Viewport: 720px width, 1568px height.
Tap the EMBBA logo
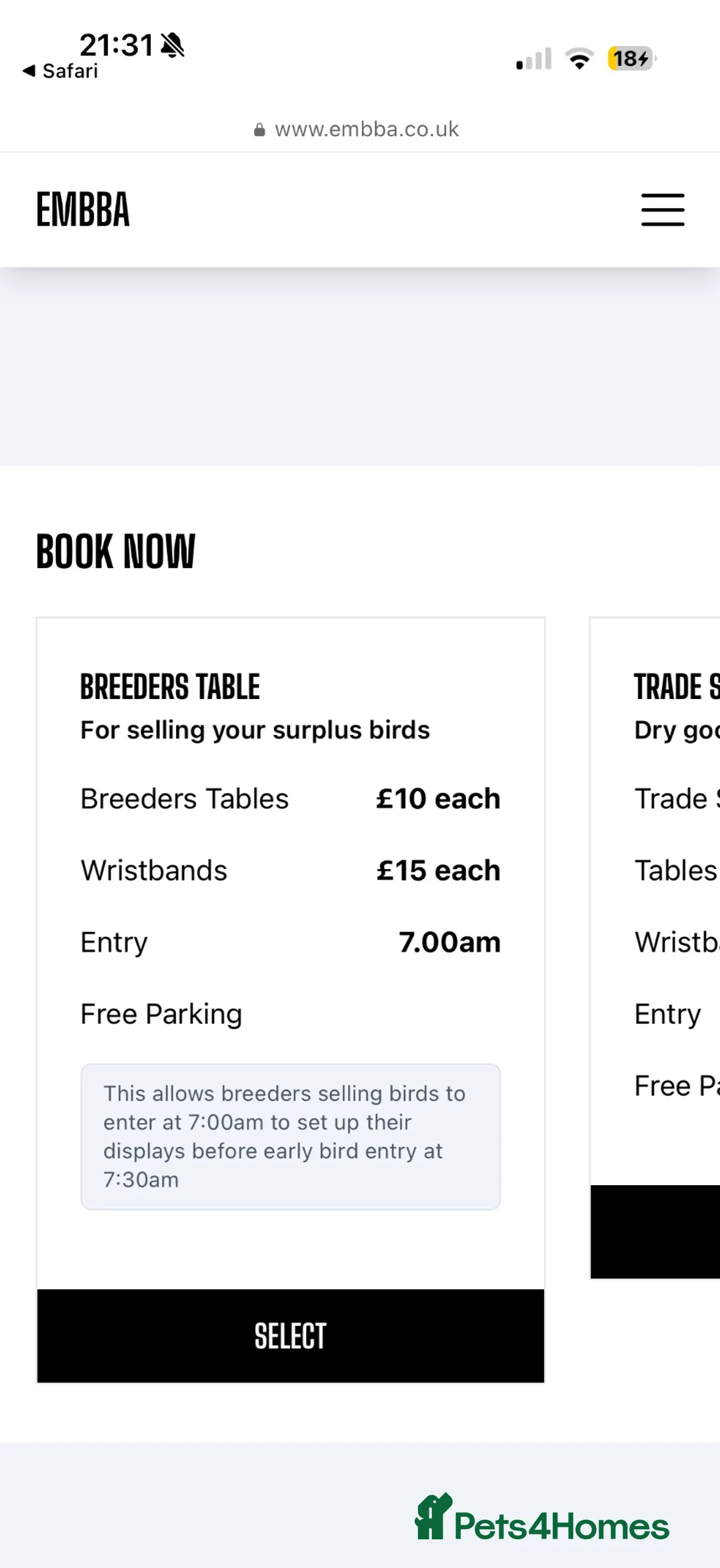(83, 210)
